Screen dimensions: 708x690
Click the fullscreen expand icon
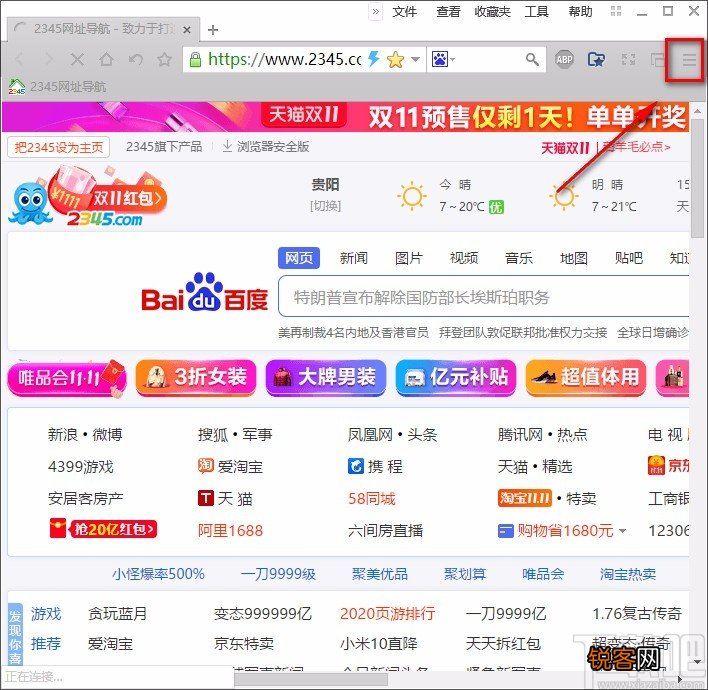628,59
